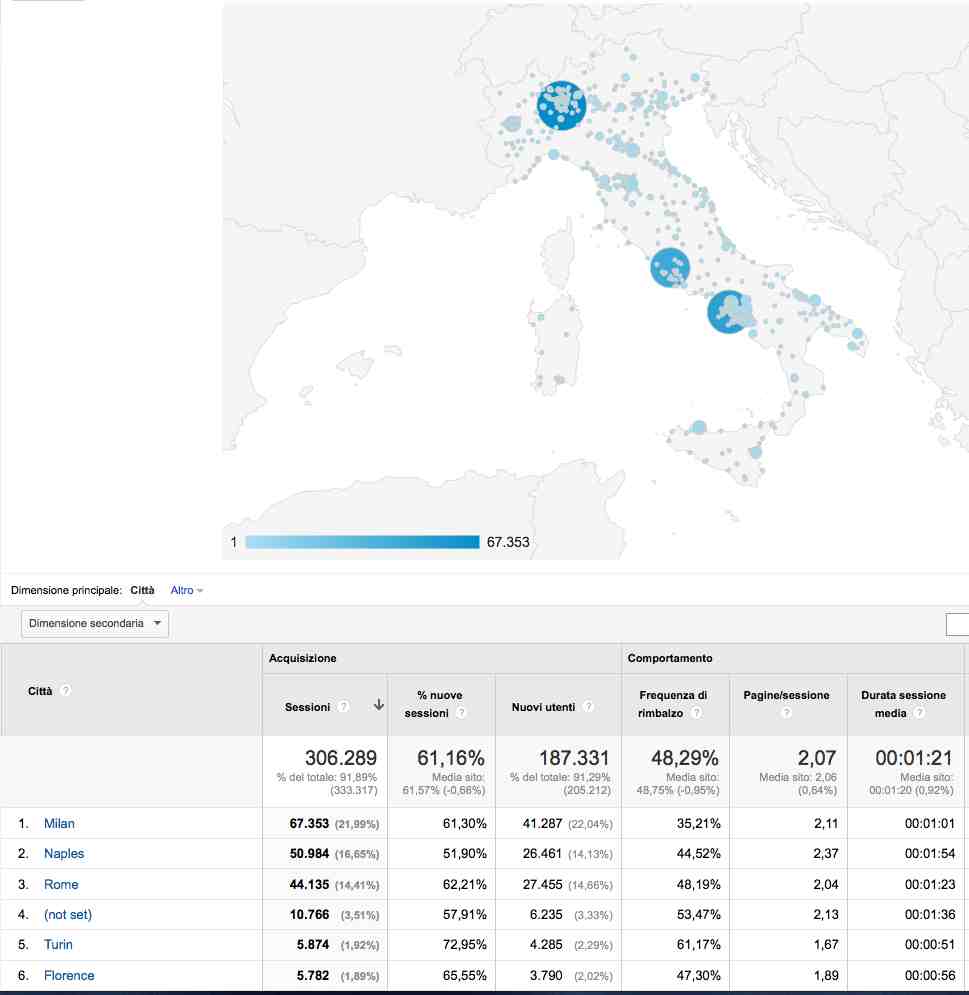Click help icon beside Sessioni column

point(344,707)
